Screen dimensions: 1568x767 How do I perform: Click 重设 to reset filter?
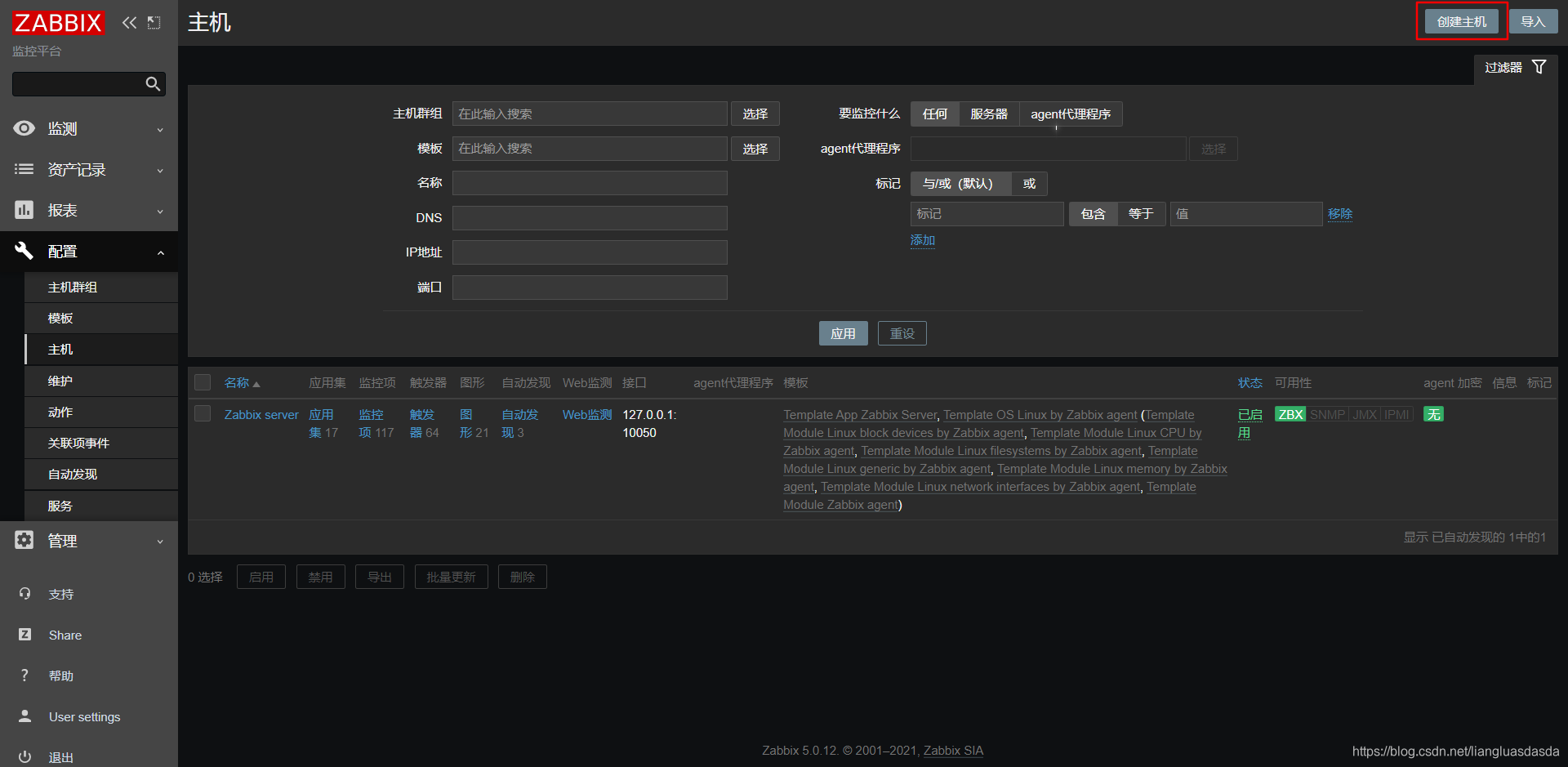click(x=902, y=333)
